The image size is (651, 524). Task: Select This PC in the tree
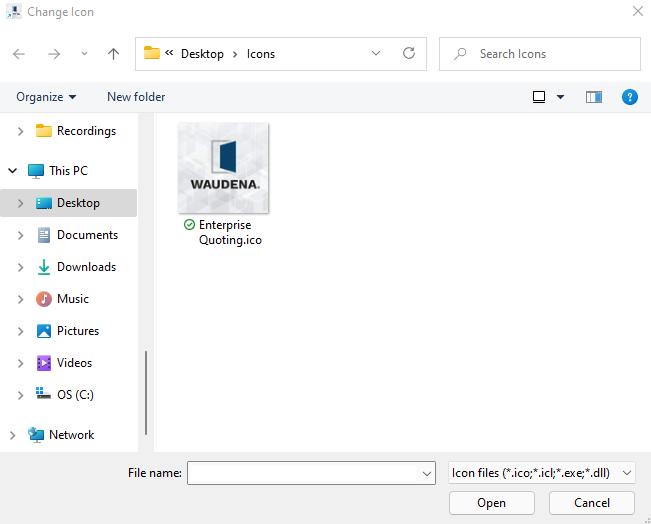click(x=69, y=171)
